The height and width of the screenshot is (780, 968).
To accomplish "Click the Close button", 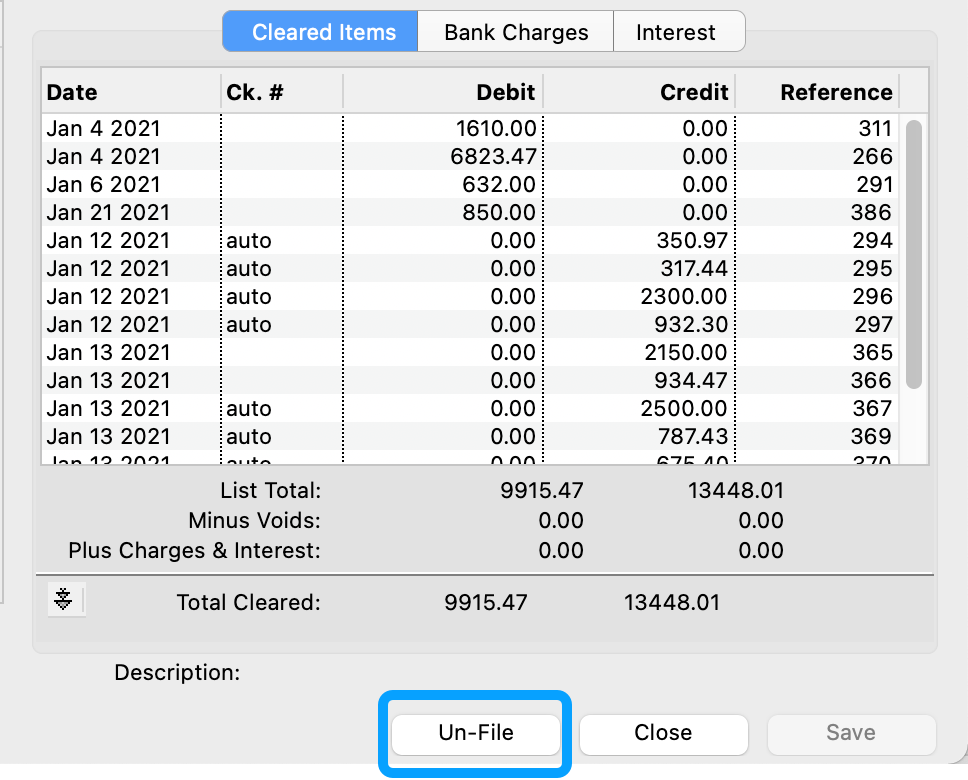I will [663, 733].
